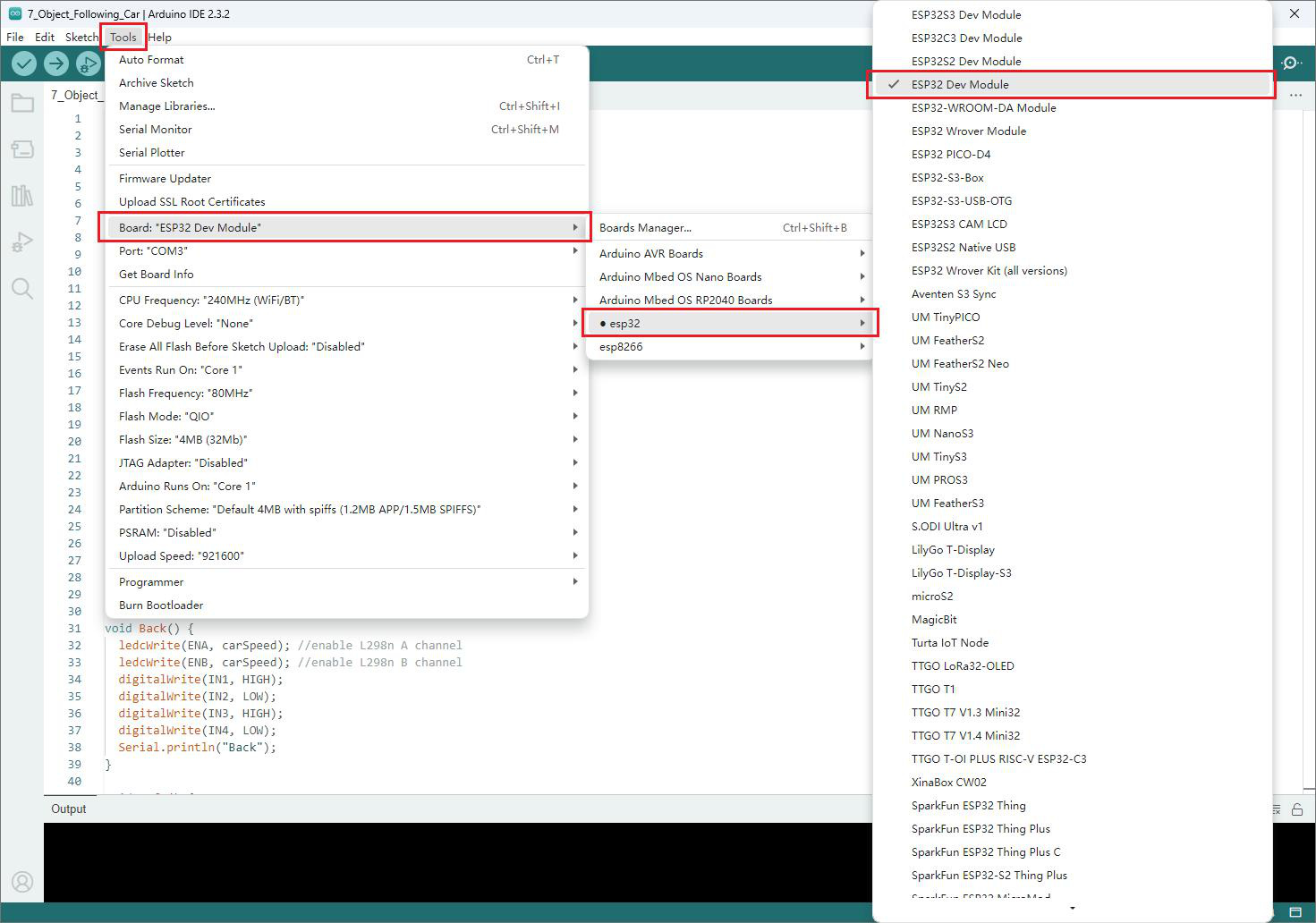Image resolution: width=1316 pixels, height=923 pixels.
Task: Open the Debug panel sidebar icon
Action: coord(22,242)
